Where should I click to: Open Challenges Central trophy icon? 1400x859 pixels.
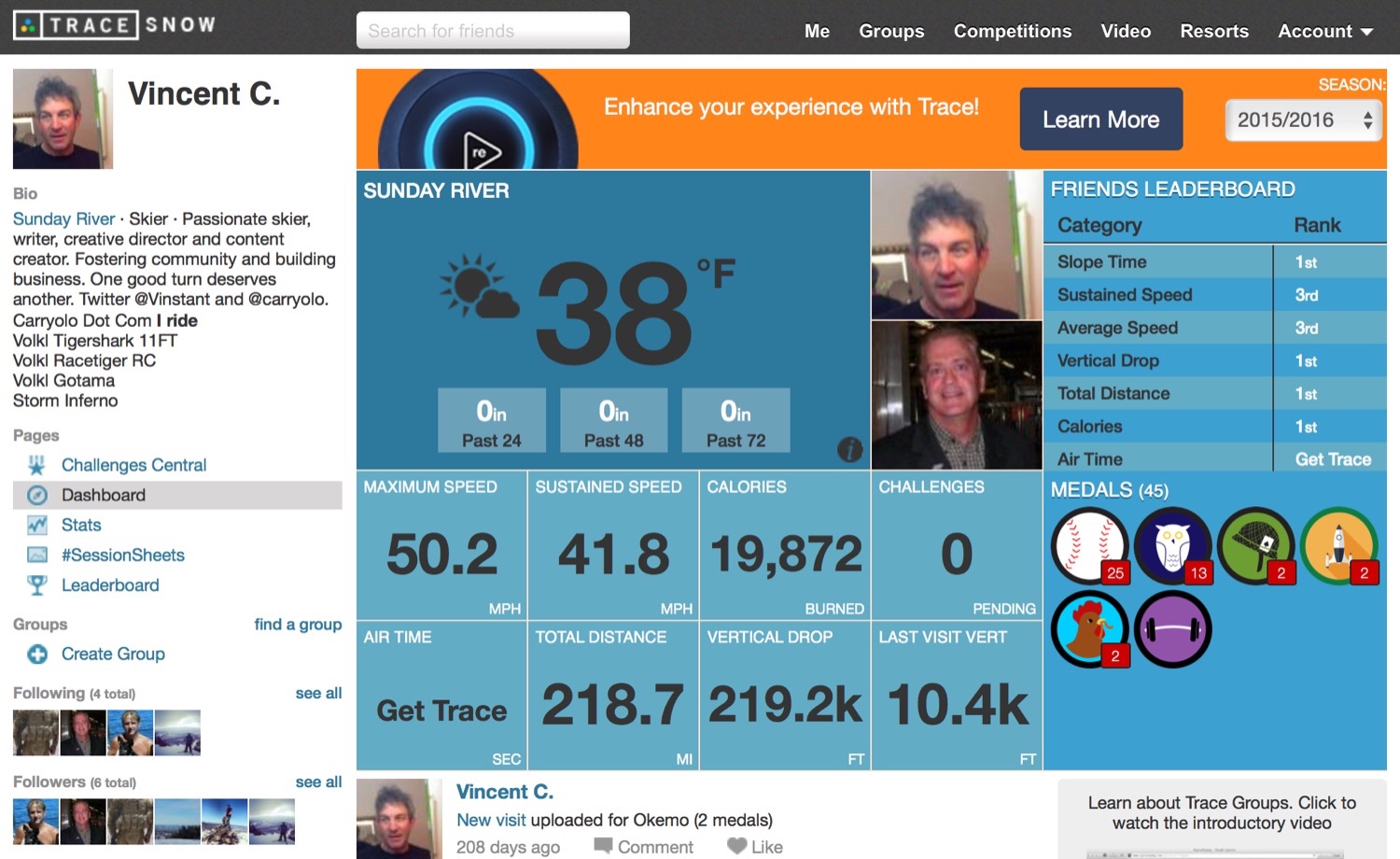coord(36,465)
